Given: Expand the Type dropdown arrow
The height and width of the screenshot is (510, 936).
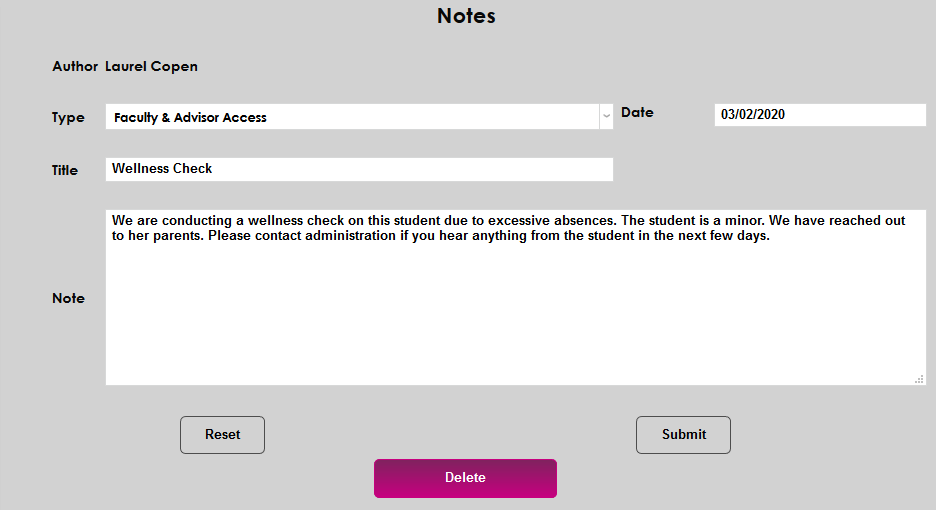Looking at the screenshot, I should [x=606, y=117].
